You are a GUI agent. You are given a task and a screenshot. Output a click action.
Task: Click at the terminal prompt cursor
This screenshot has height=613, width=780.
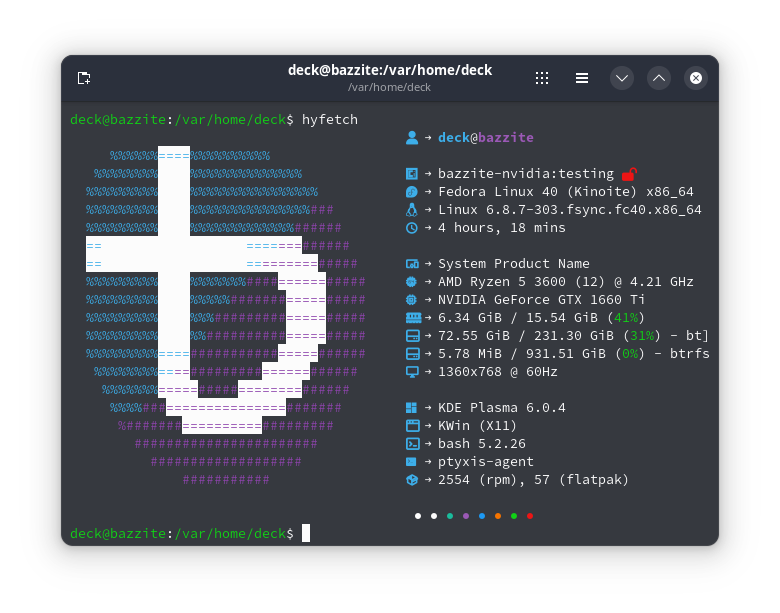point(306,533)
